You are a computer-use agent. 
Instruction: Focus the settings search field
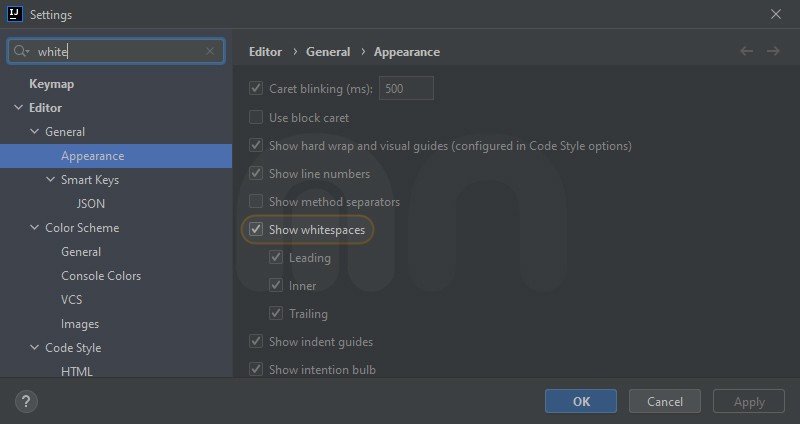[116, 51]
